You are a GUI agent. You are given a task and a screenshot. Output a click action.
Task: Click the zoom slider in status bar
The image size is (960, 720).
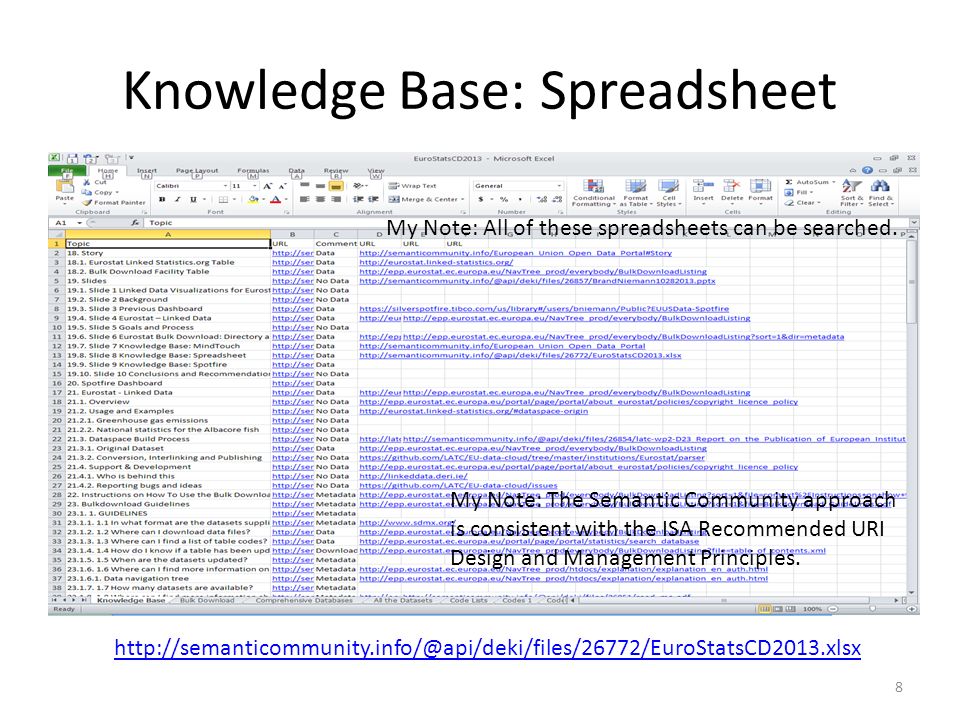872,609
